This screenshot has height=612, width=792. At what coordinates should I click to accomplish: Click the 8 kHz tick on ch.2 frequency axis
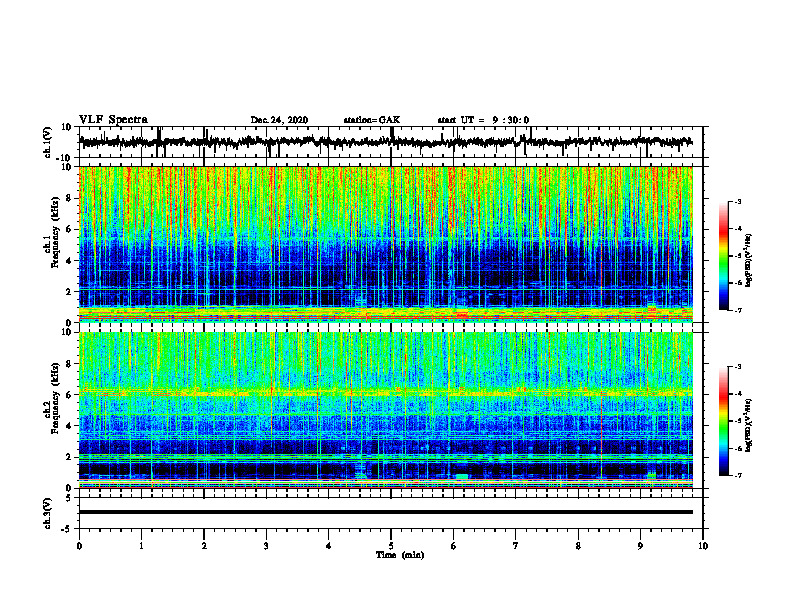coord(69,364)
